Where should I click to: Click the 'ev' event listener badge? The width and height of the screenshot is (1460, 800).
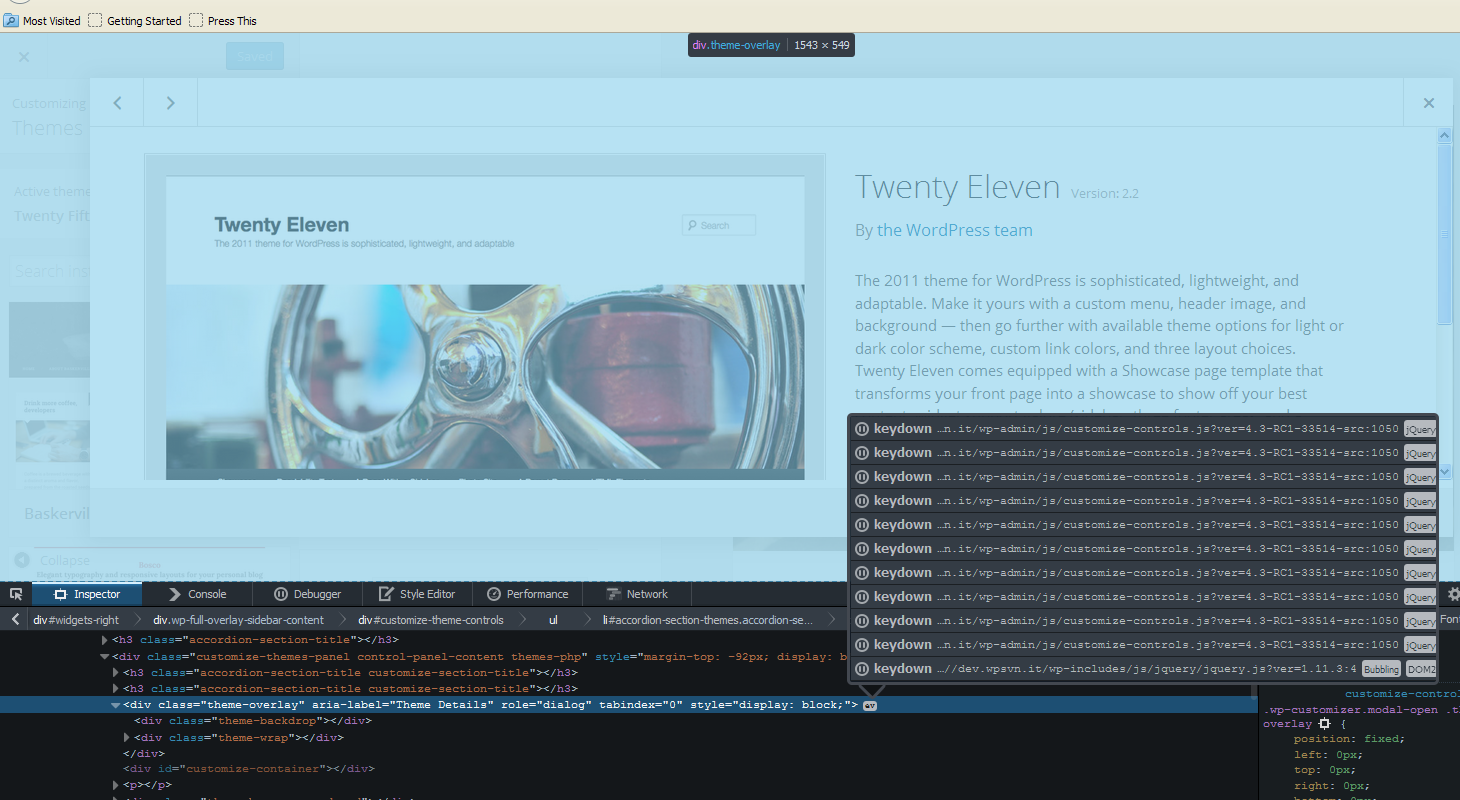click(x=870, y=705)
